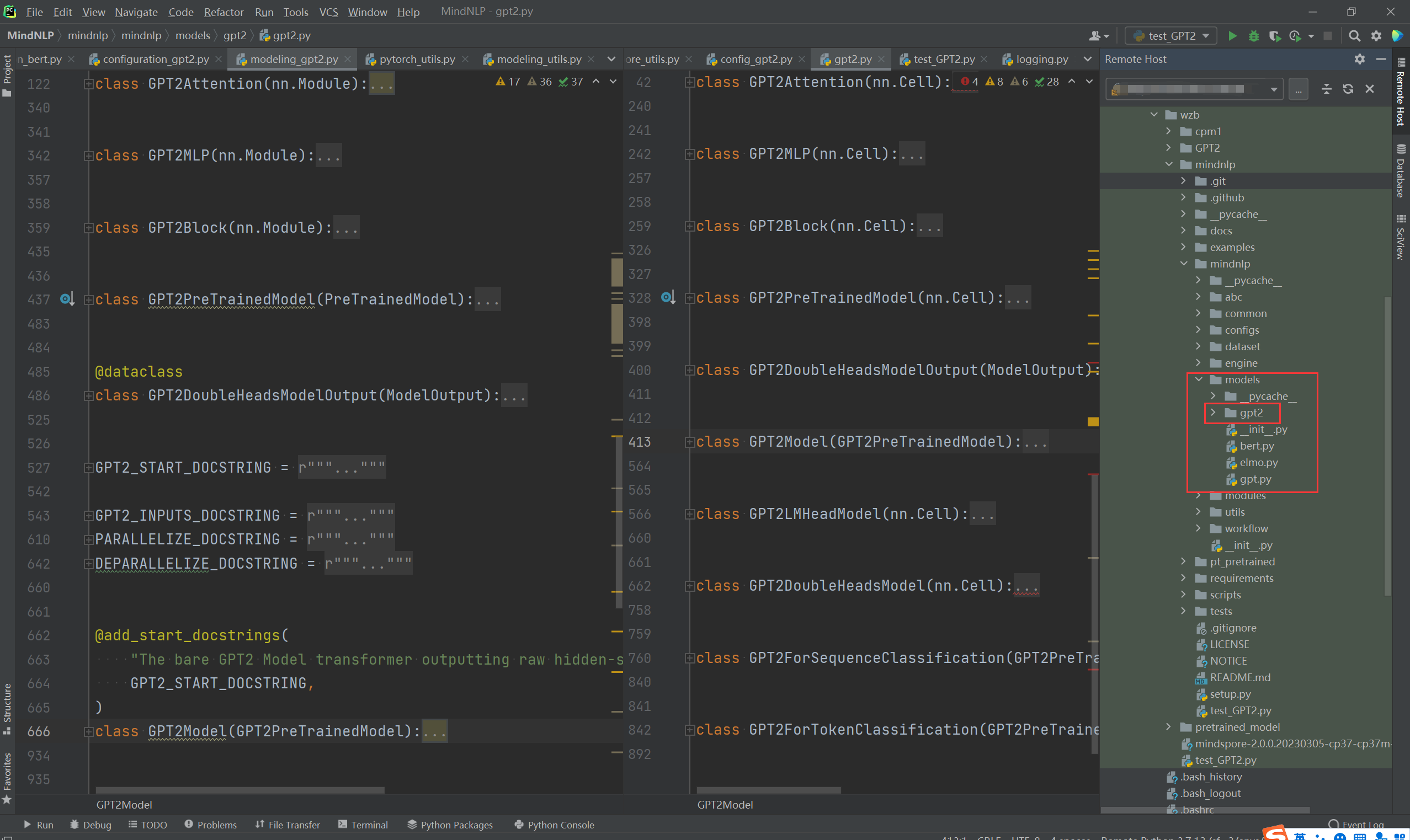This screenshot has height=840, width=1410.
Task: Unfold the GPT2MLP(nn.Module) class
Action: point(88,156)
